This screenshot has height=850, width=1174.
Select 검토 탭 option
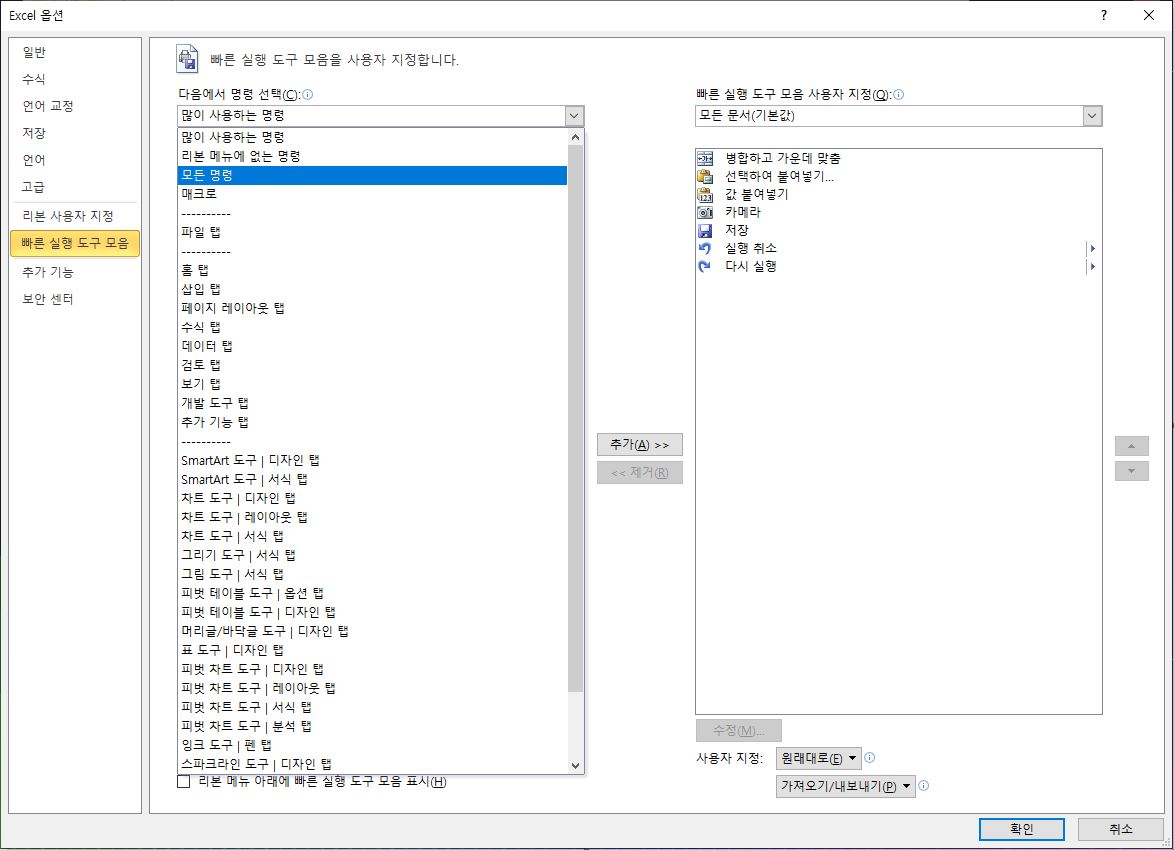(x=372, y=365)
